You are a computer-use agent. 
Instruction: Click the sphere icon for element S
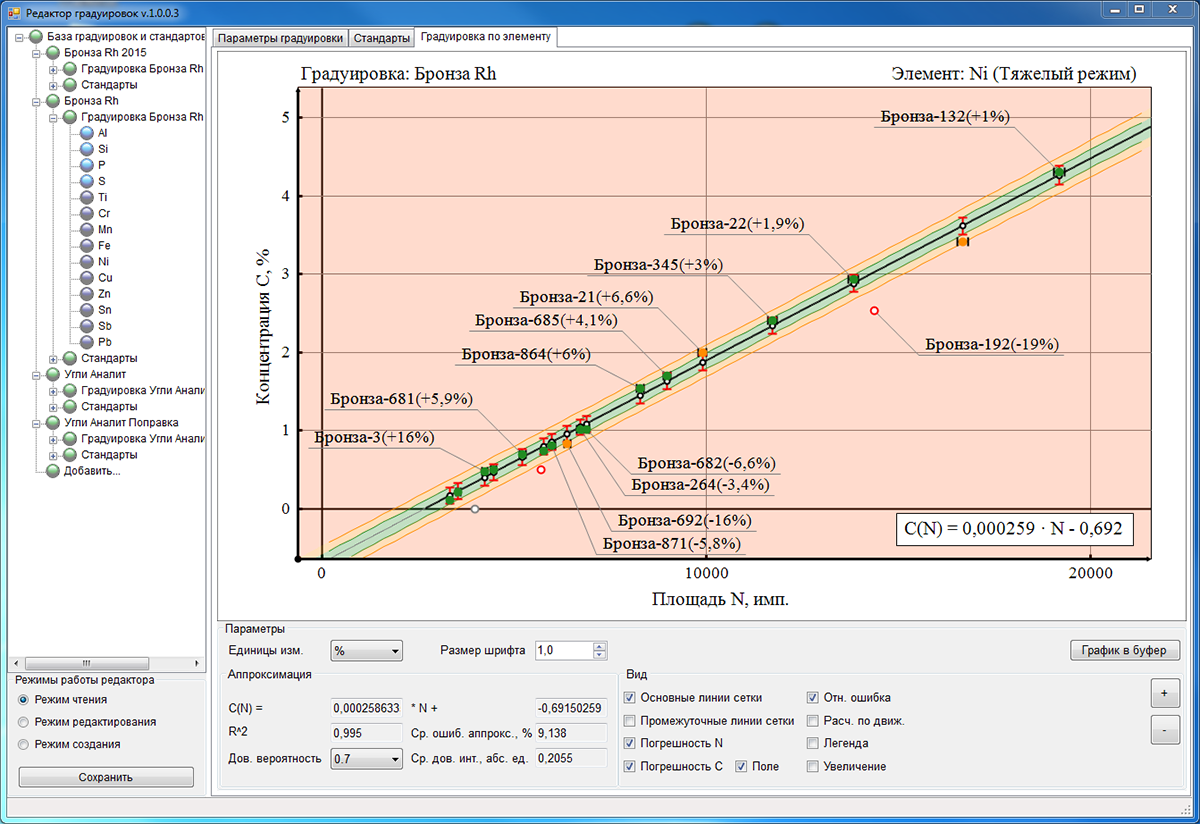(87, 181)
